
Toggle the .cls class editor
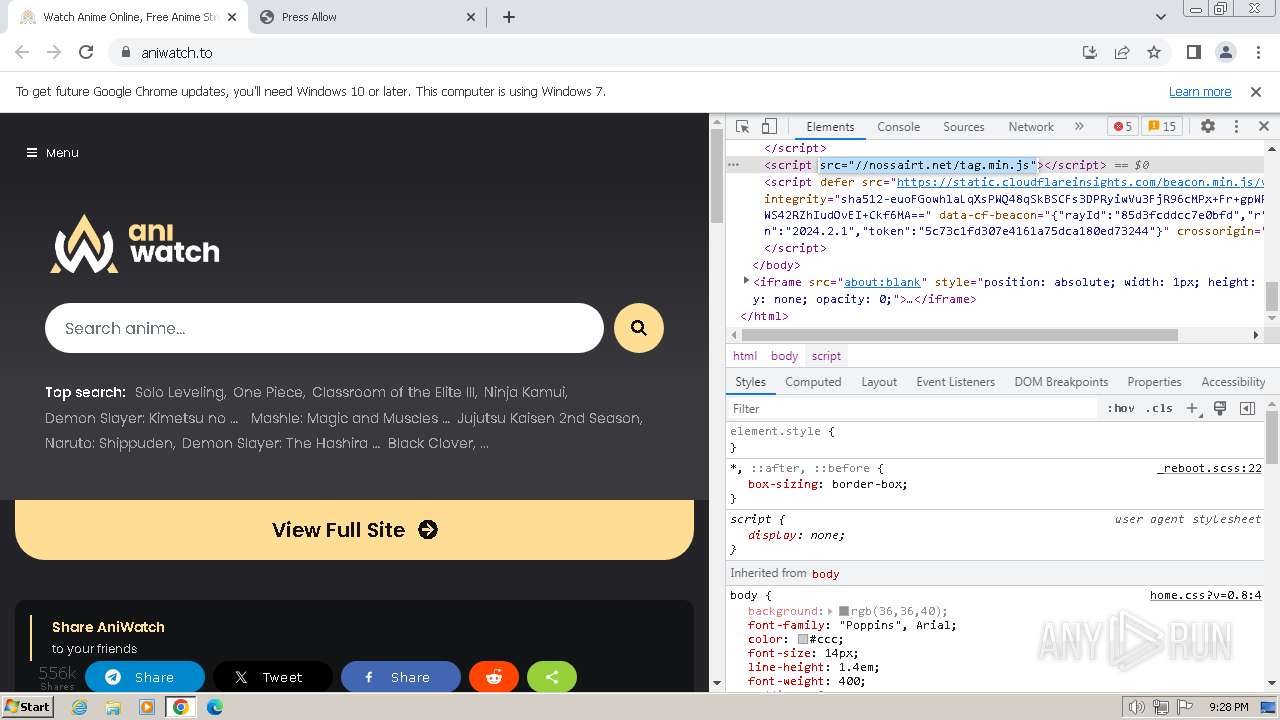coord(1159,408)
